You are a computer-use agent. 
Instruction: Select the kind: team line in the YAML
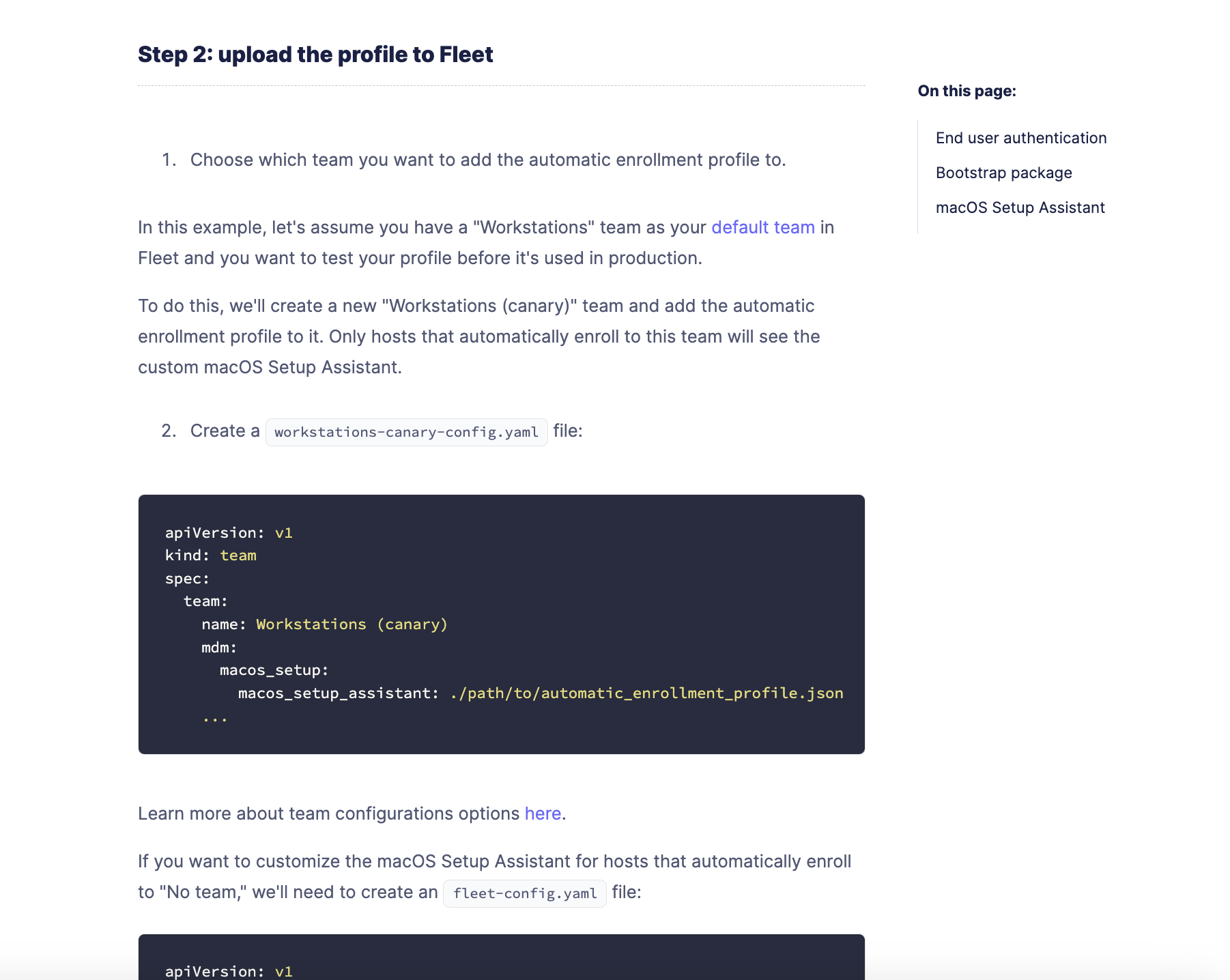click(x=210, y=555)
